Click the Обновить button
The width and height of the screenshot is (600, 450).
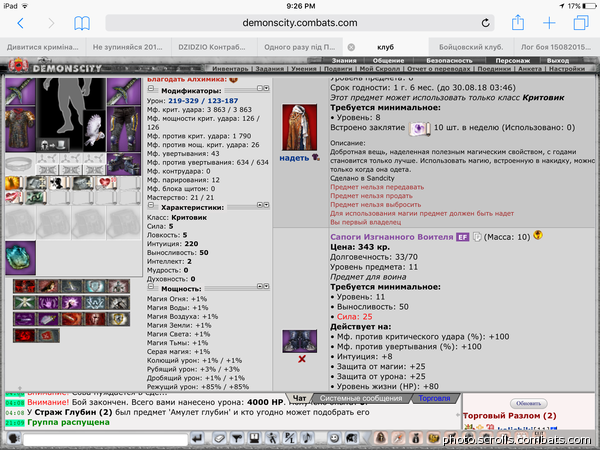528,403
